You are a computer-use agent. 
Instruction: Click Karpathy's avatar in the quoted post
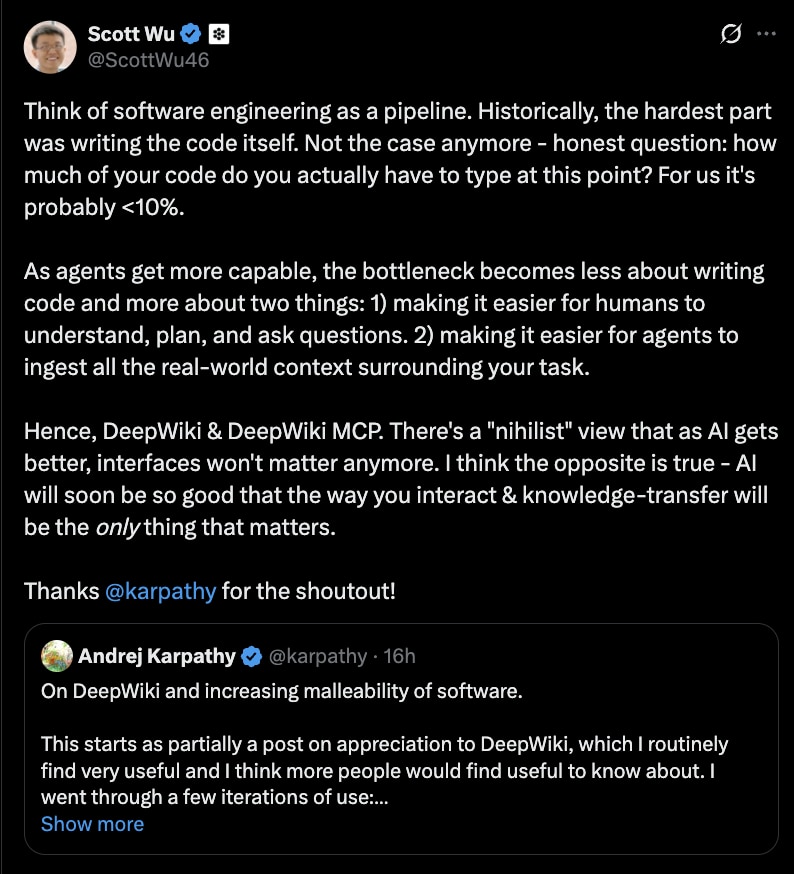(57, 657)
